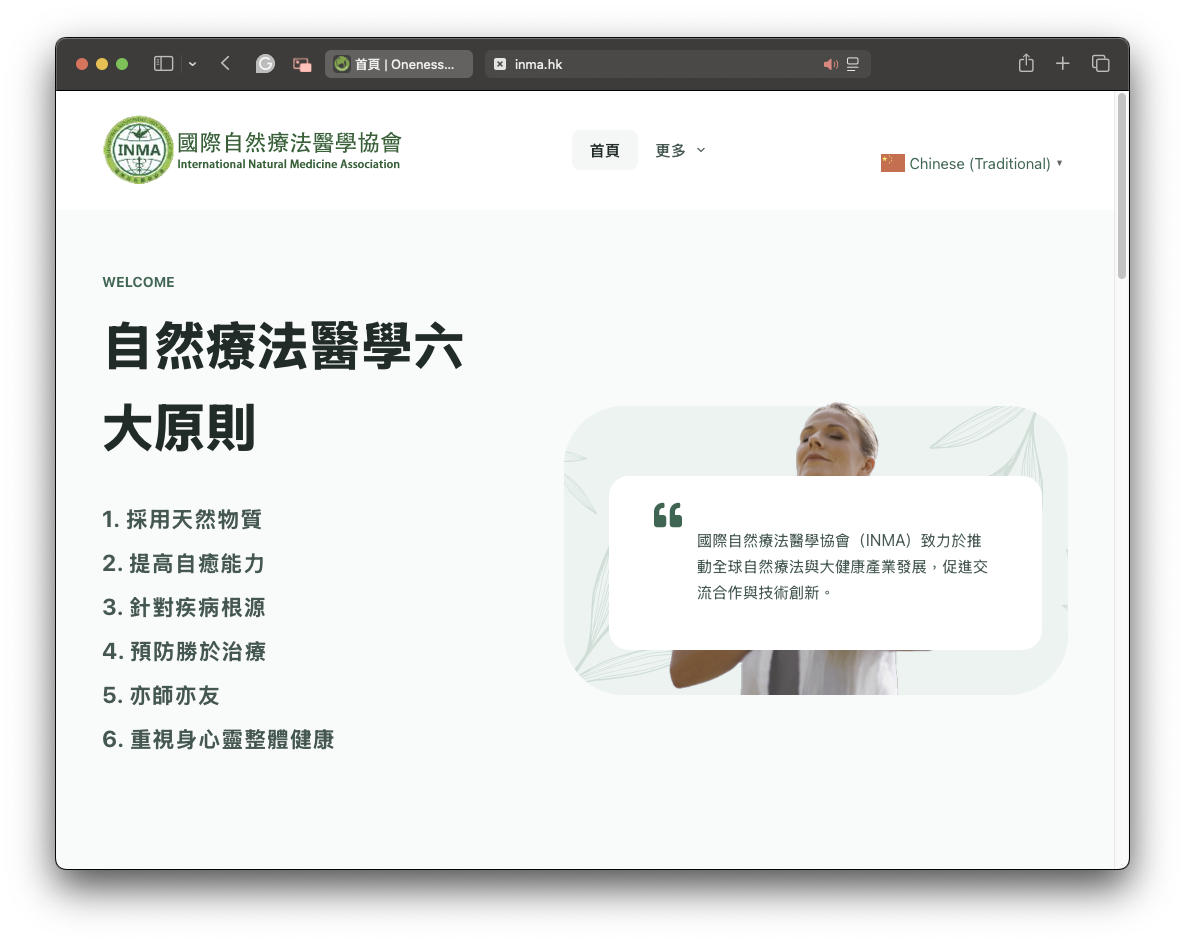Click the quotation mark icon in the testimonial card
1185x943 pixels.
tap(667, 514)
